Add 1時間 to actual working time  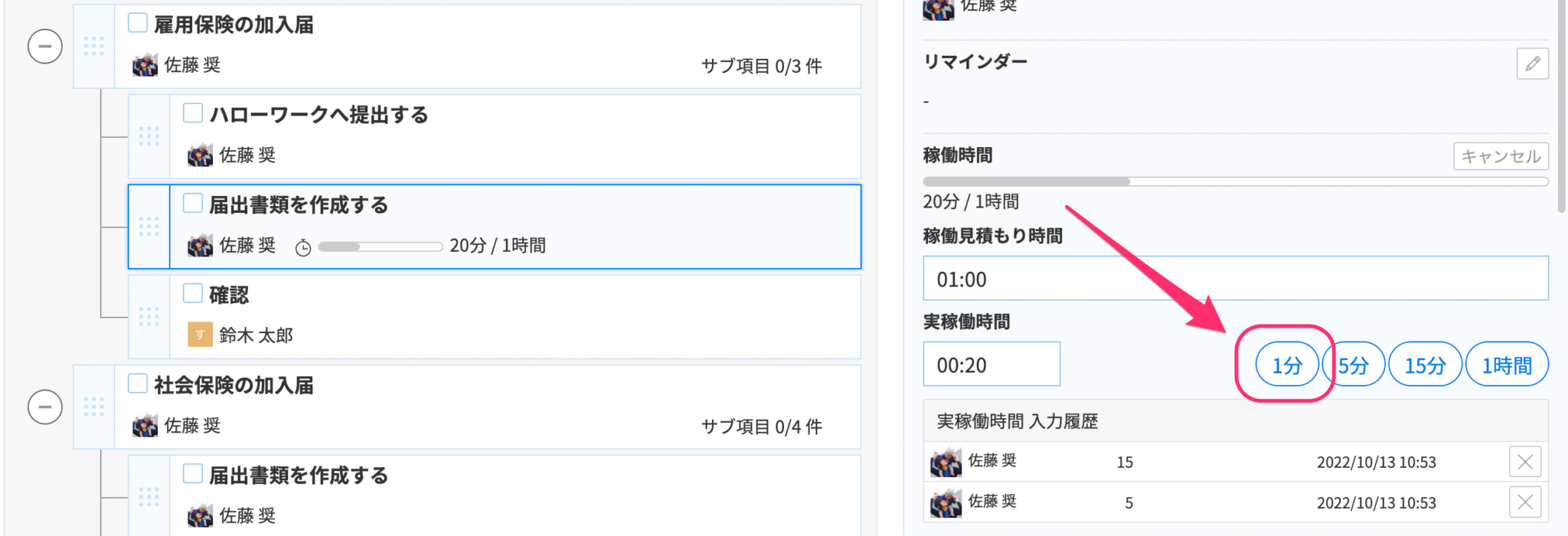pos(1506,365)
